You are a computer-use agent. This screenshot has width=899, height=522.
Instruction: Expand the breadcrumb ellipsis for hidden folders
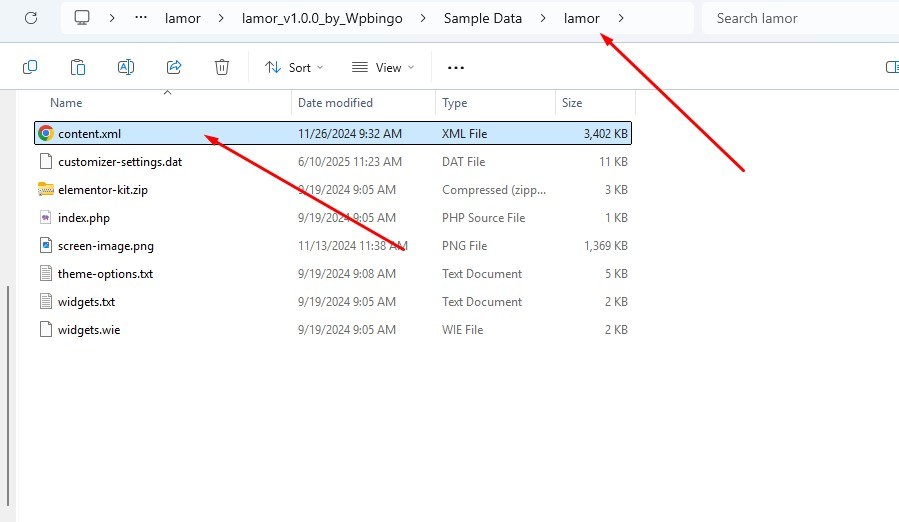141,18
